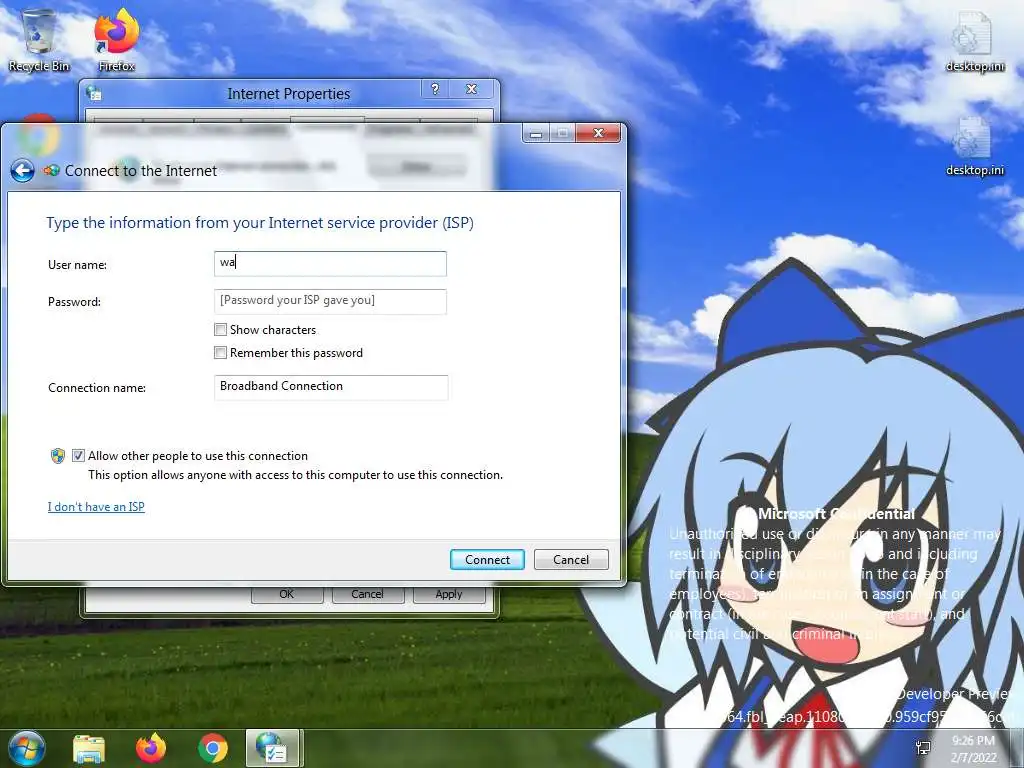Image resolution: width=1024 pixels, height=768 pixels.
Task: Open File Explorer from the taskbar
Action: [89, 748]
